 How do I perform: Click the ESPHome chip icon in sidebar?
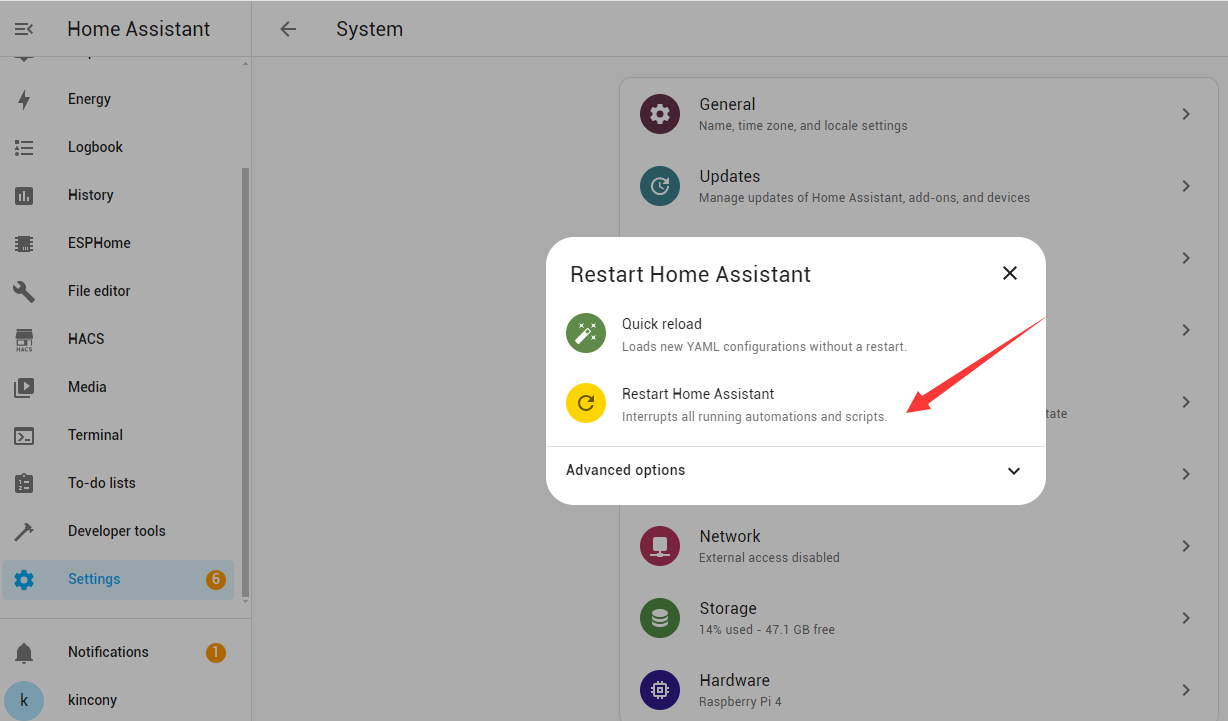click(x=24, y=243)
